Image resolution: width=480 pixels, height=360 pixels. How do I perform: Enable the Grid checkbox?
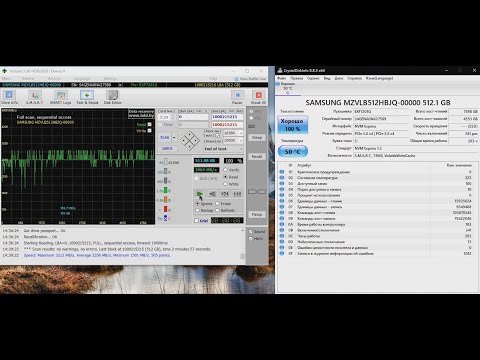point(197,221)
